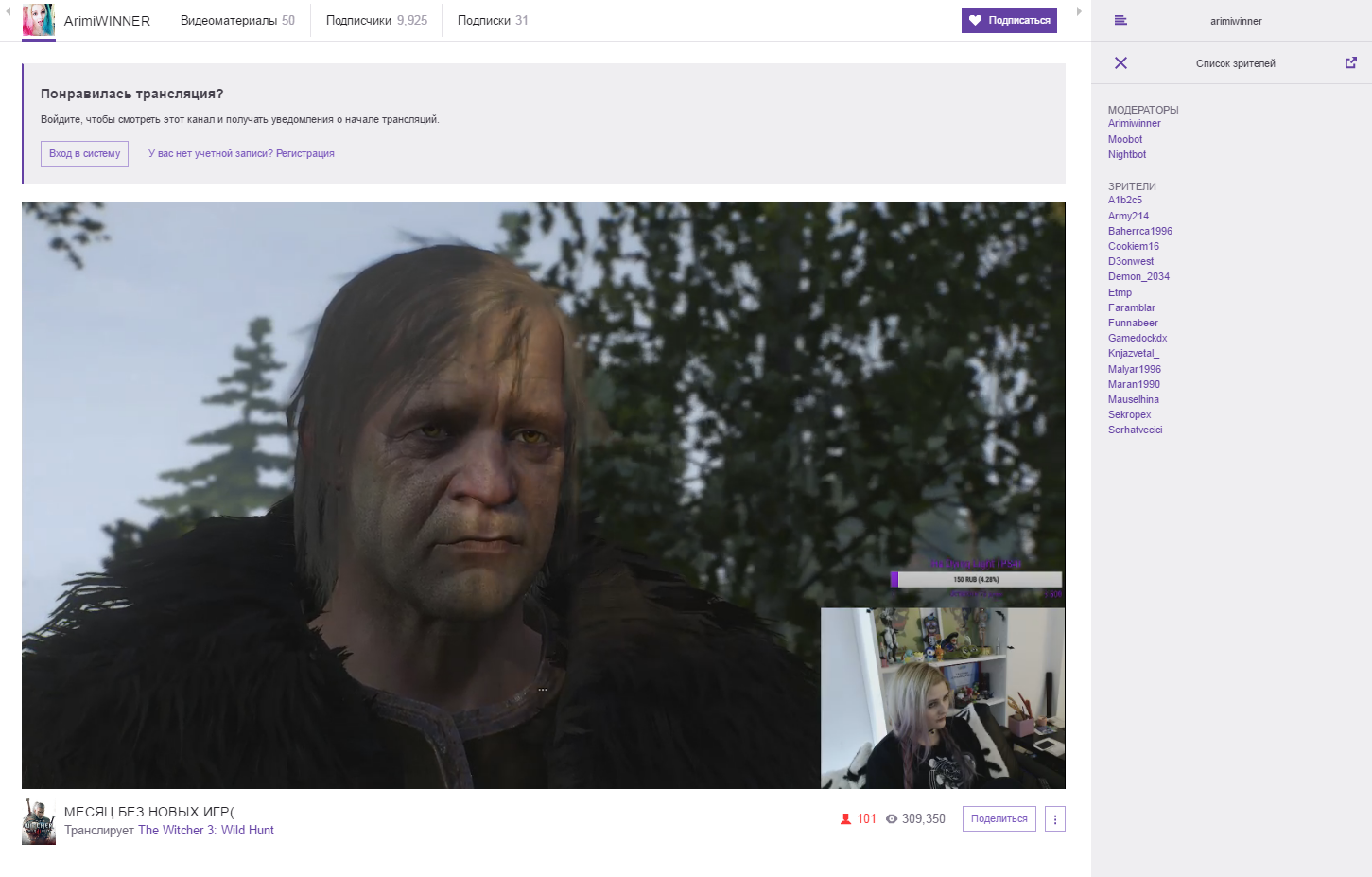
Task: Open the ArimiWINNER channel name tab
Action: point(107,21)
